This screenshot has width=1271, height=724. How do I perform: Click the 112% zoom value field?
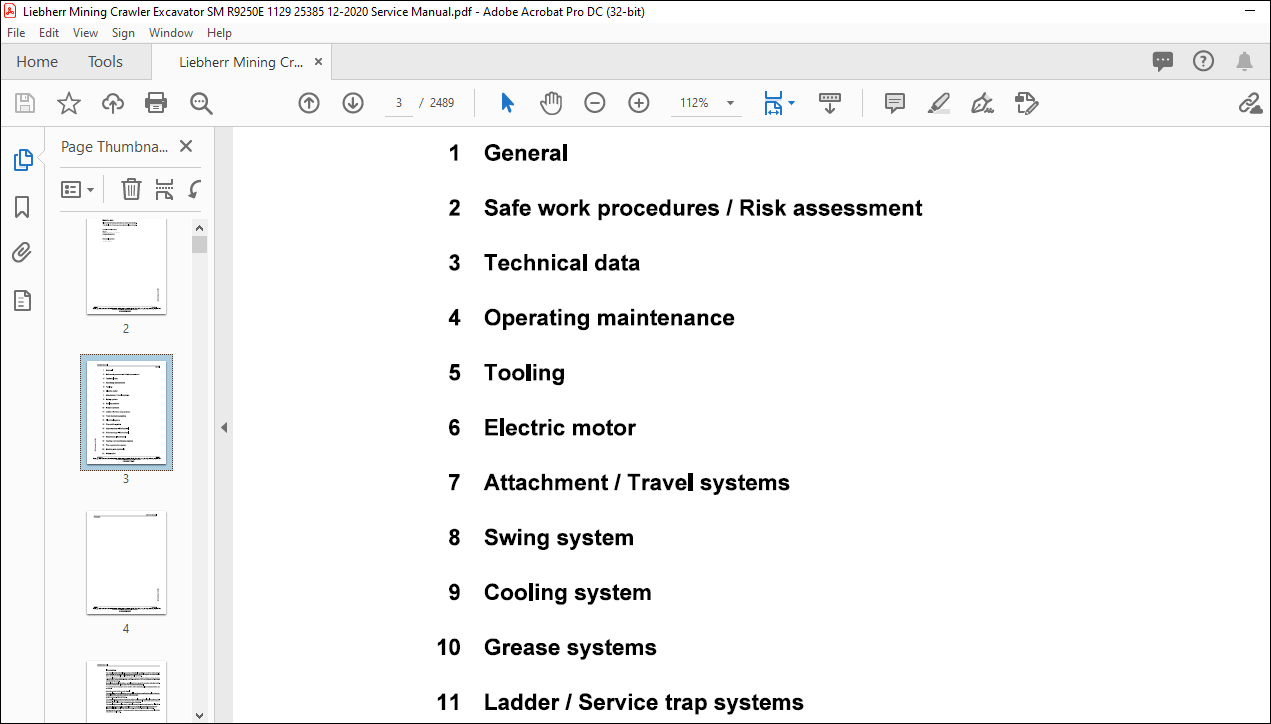(694, 103)
